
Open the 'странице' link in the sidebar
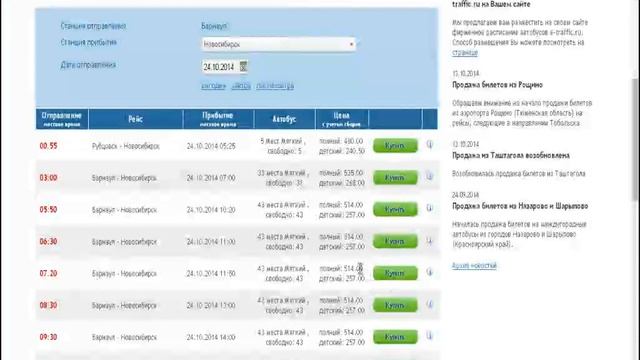[x=464, y=53]
